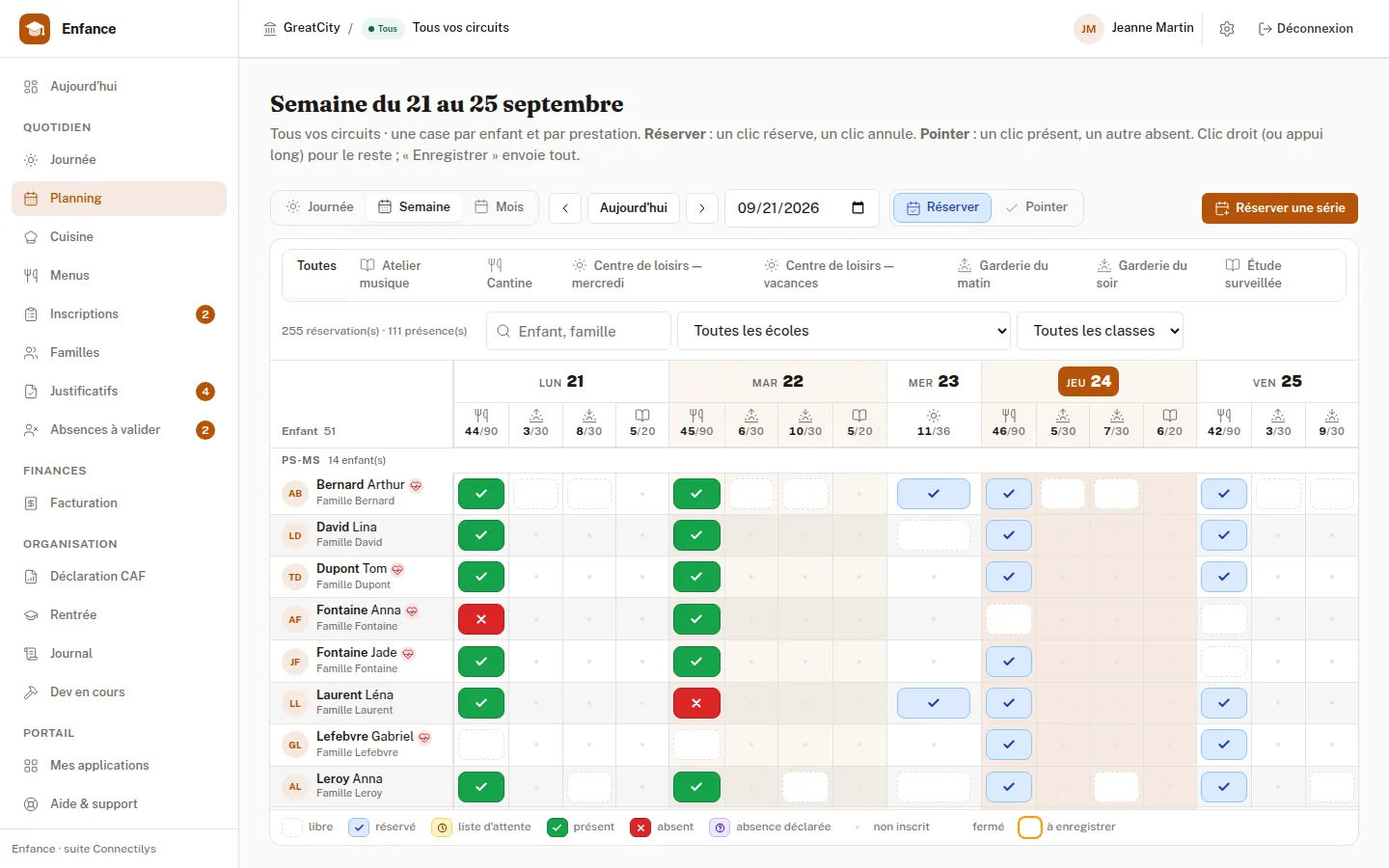Open Inscriptions in the sidebar
Image resolution: width=1389 pixels, height=868 pixels.
click(x=119, y=314)
